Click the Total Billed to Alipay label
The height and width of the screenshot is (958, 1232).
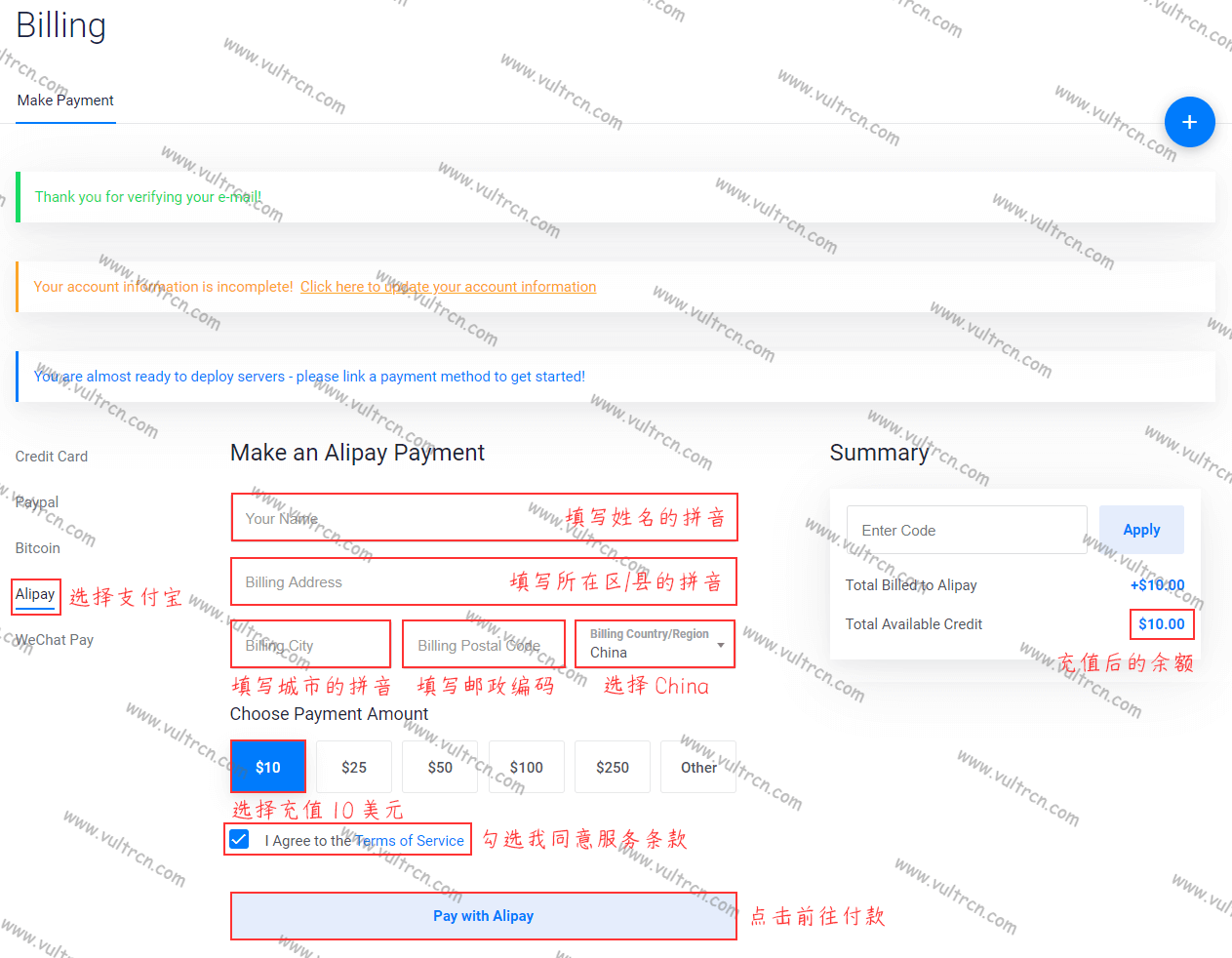911,585
